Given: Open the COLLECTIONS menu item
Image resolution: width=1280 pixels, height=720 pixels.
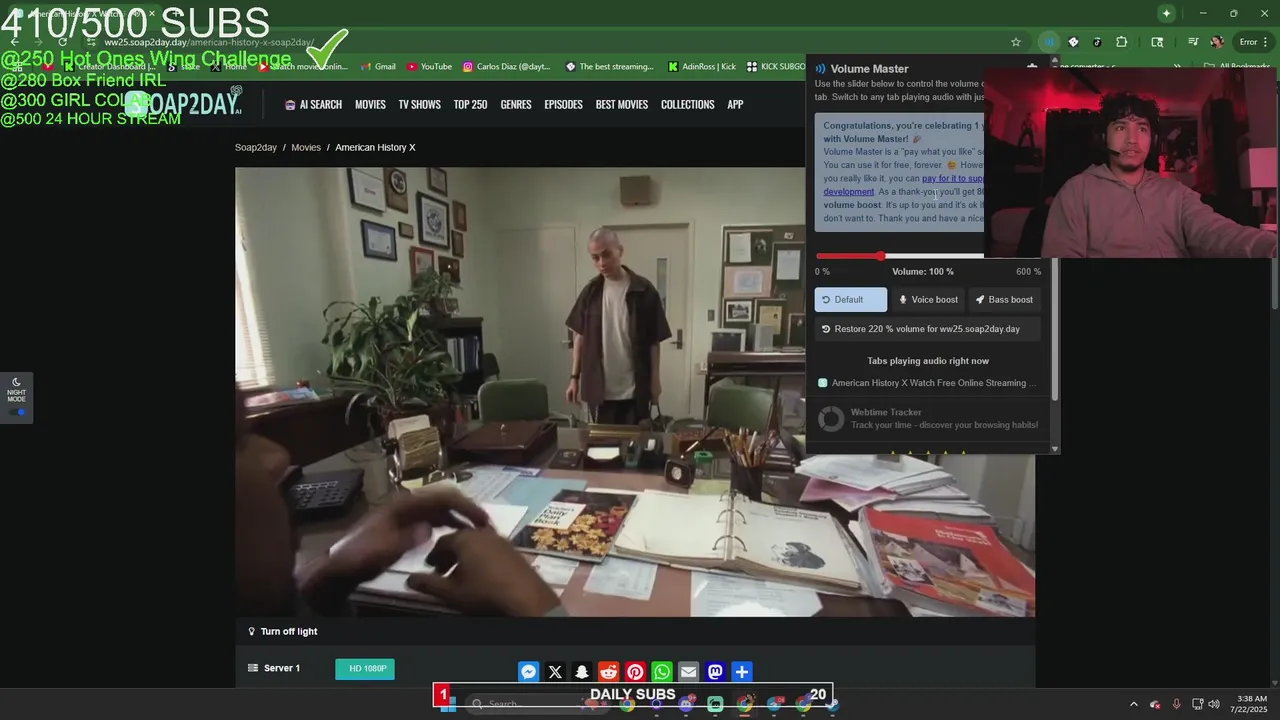Looking at the screenshot, I should (687, 104).
